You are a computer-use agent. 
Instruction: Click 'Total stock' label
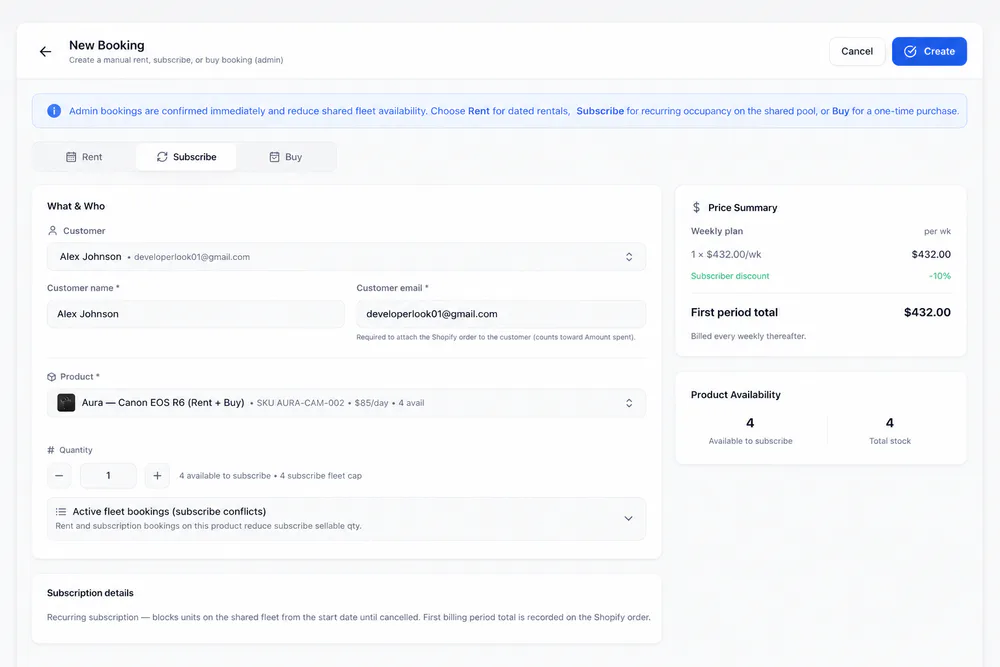tap(890, 441)
